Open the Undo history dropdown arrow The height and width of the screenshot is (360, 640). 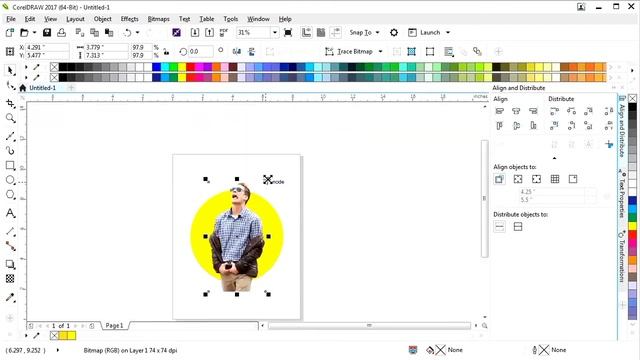pyautogui.click(x=137, y=33)
